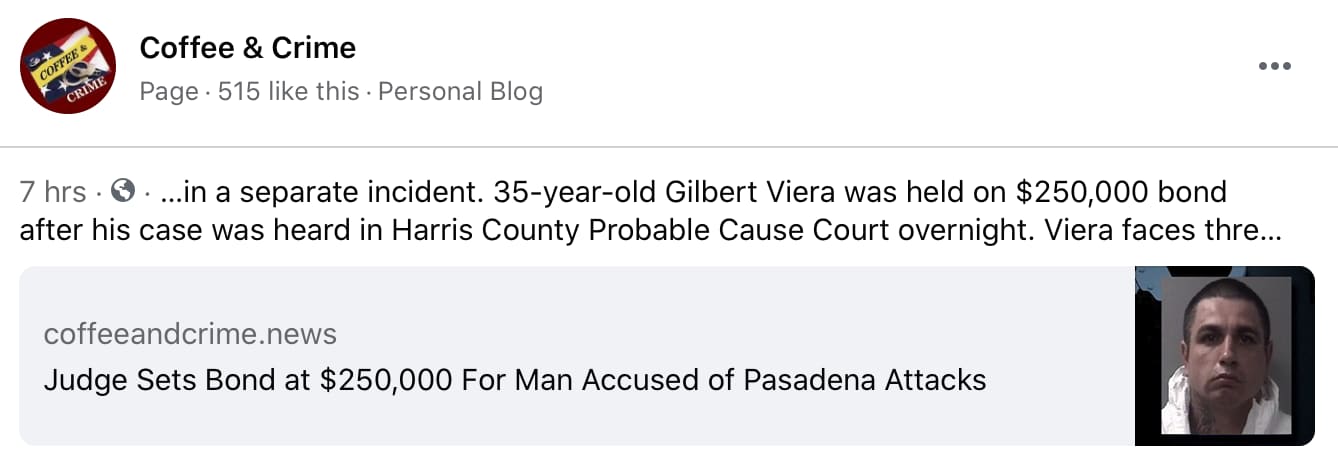Click the '515 like this' count
The image size is (1338, 472).
(288, 92)
